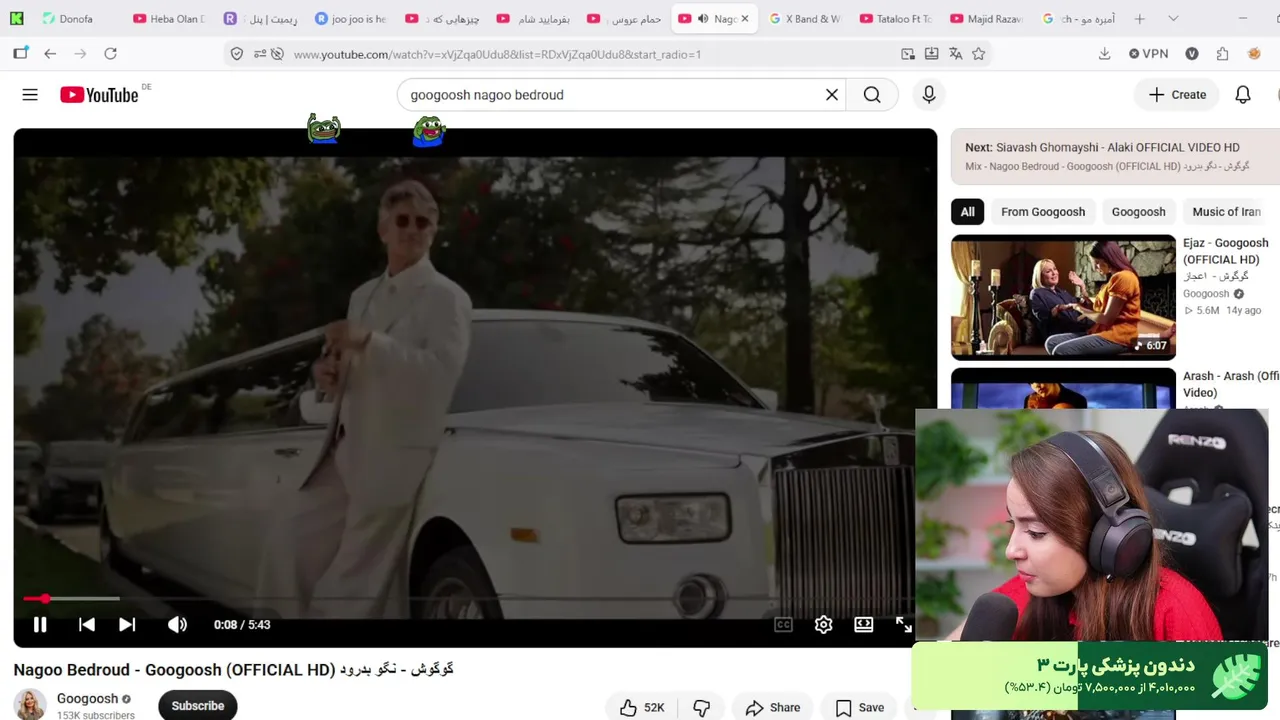The height and width of the screenshot is (720, 1280).
Task: Open the Googoosh channel avatar
Action: click(30, 704)
